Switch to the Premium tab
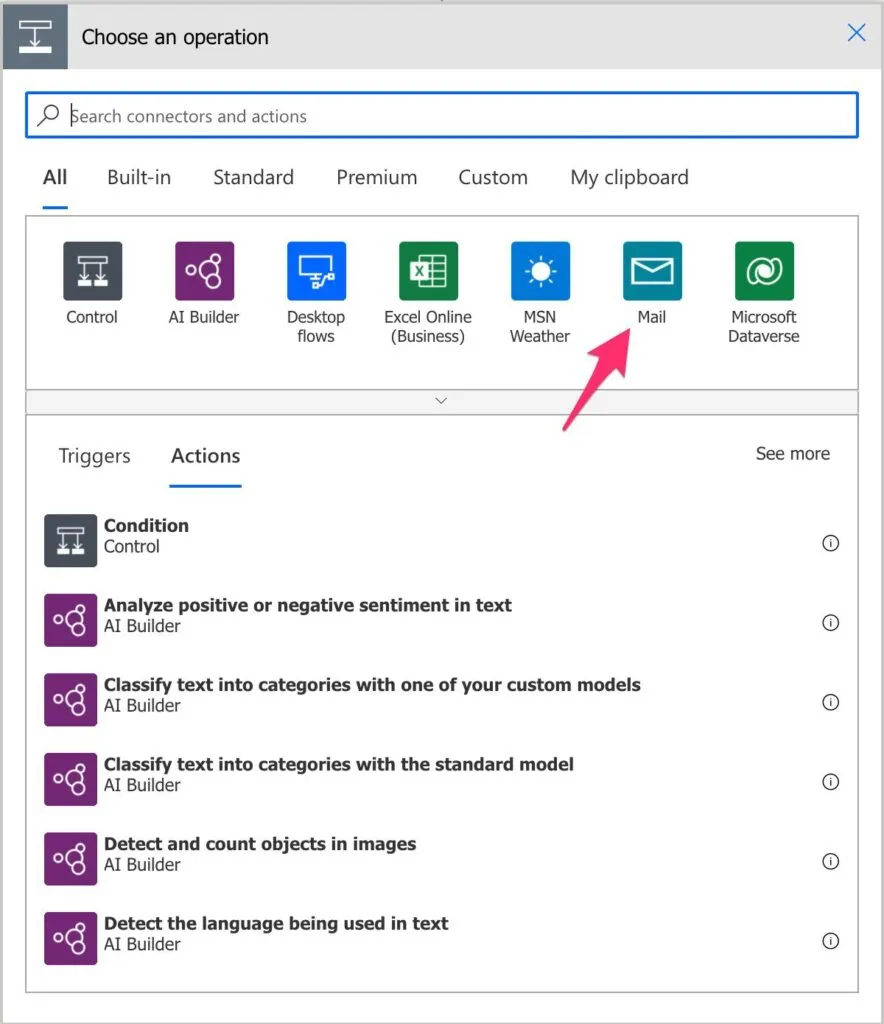The image size is (884, 1024). click(x=376, y=178)
